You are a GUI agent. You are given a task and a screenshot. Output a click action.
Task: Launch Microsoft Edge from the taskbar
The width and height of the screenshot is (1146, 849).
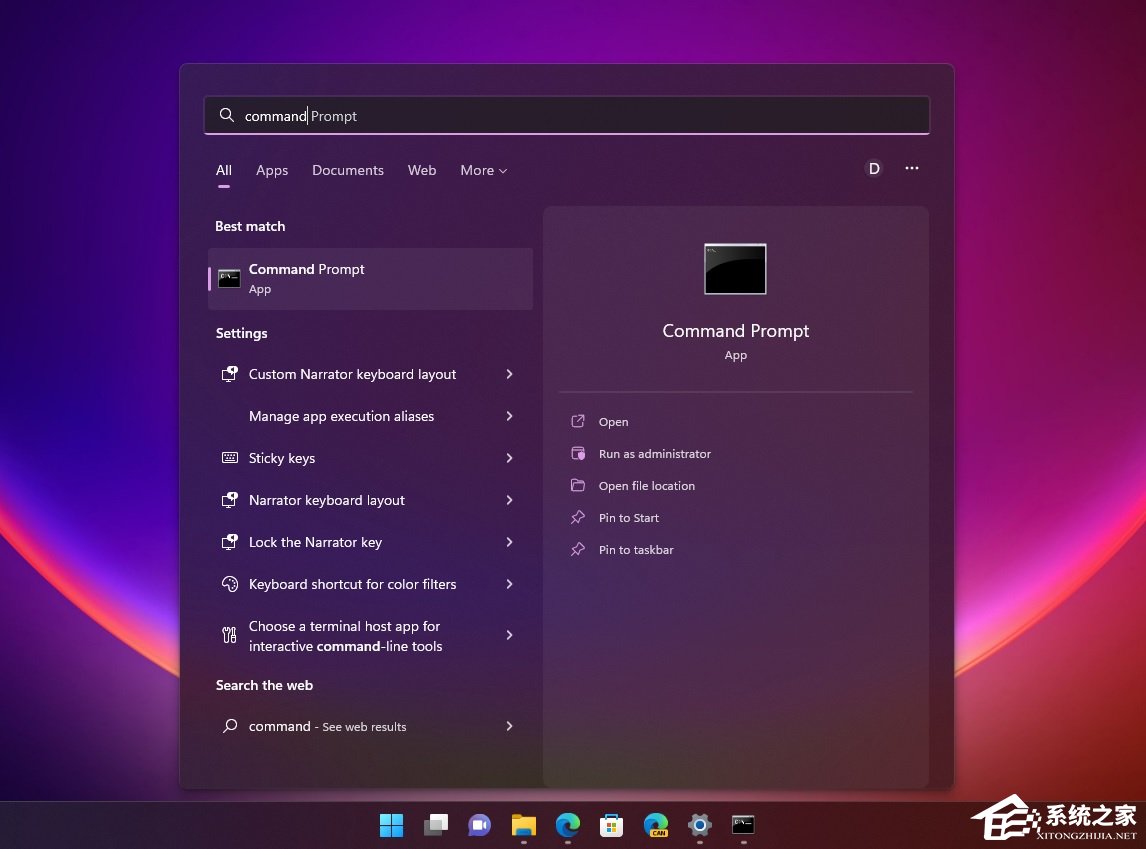click(568, 825)
